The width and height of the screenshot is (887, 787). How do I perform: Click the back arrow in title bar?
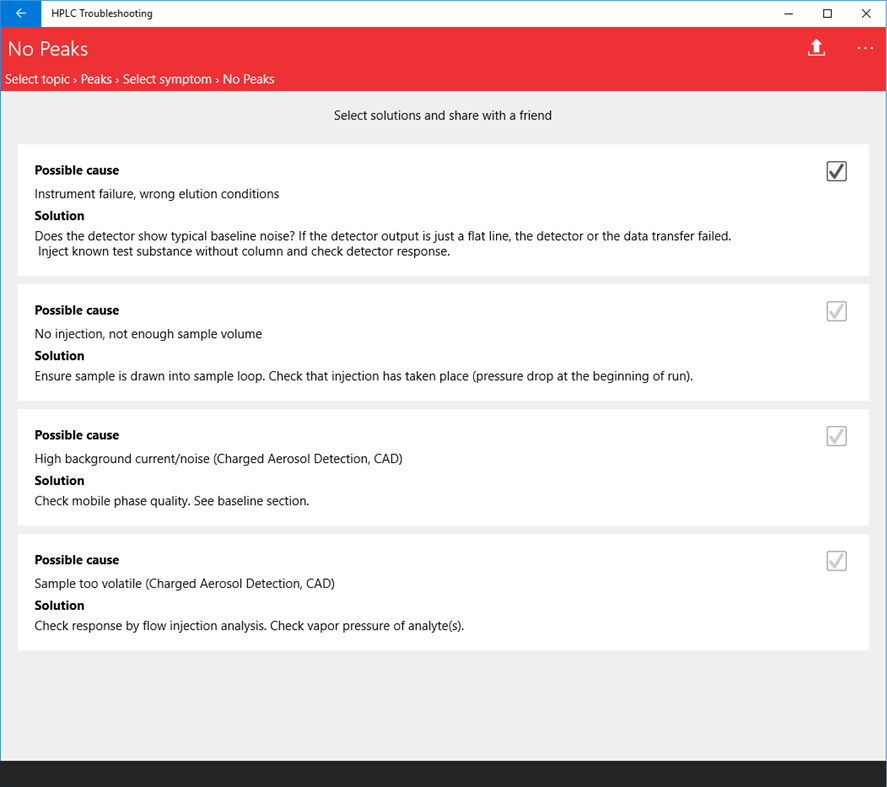(x=20, y=14)
